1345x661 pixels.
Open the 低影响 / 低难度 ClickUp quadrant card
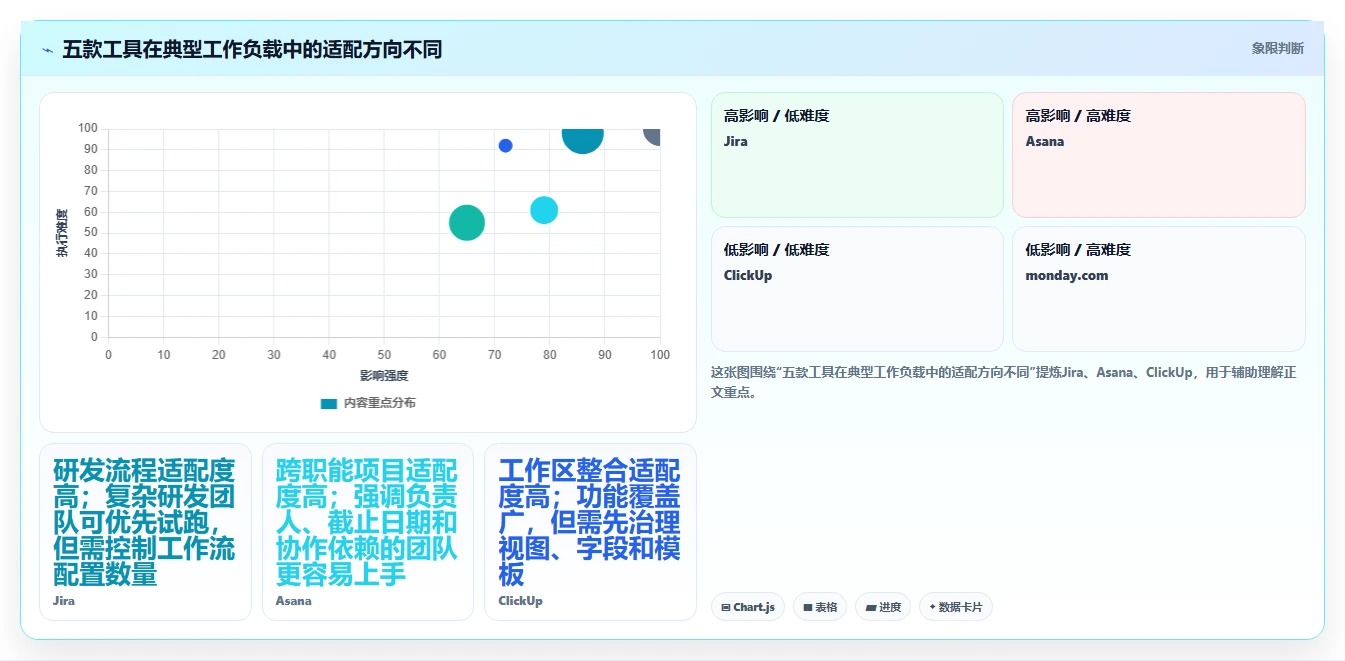857,289
